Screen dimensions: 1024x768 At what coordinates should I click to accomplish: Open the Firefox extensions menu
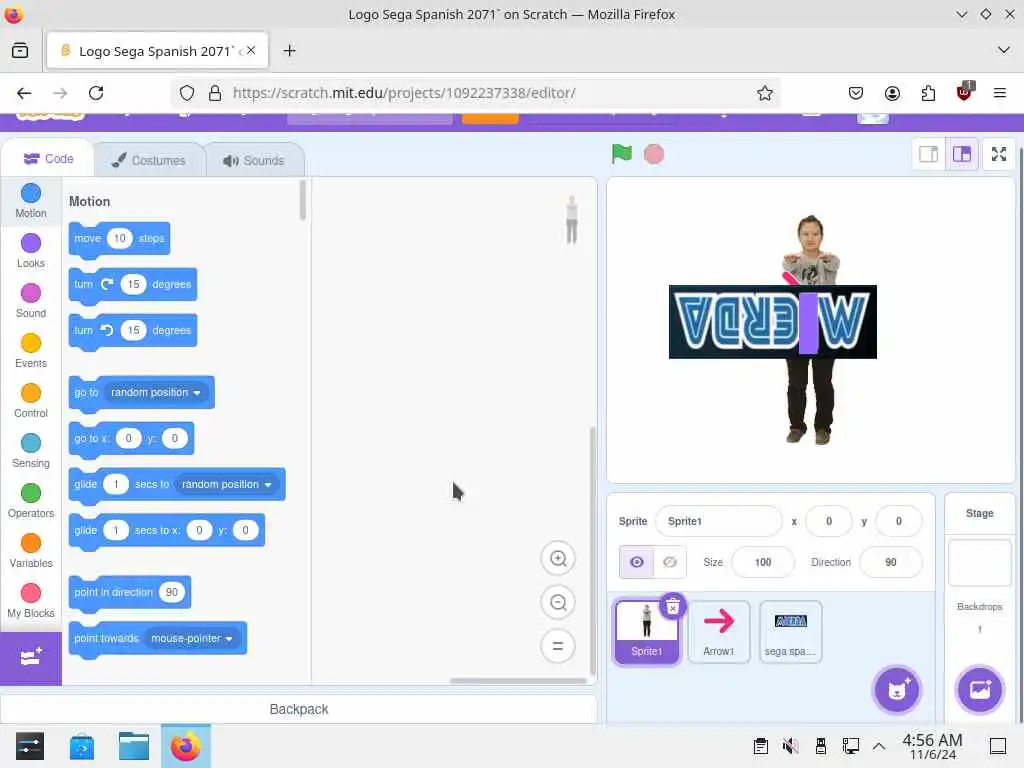pos(928,93)
